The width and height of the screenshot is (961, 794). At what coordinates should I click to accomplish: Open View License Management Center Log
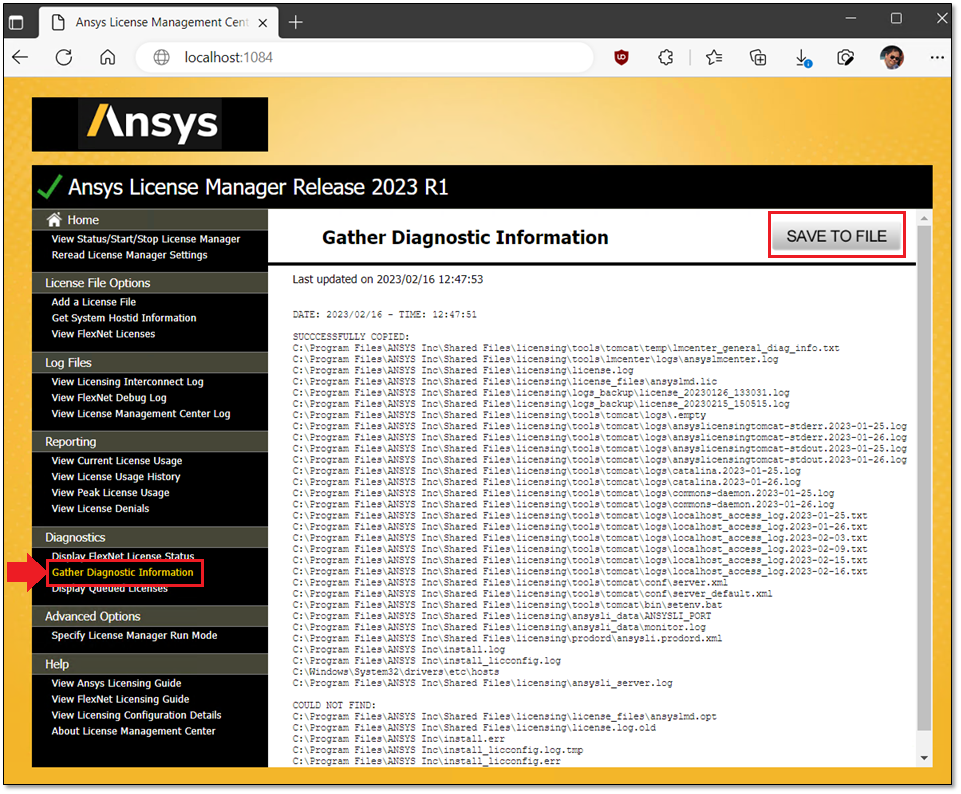tap(141, 414)
